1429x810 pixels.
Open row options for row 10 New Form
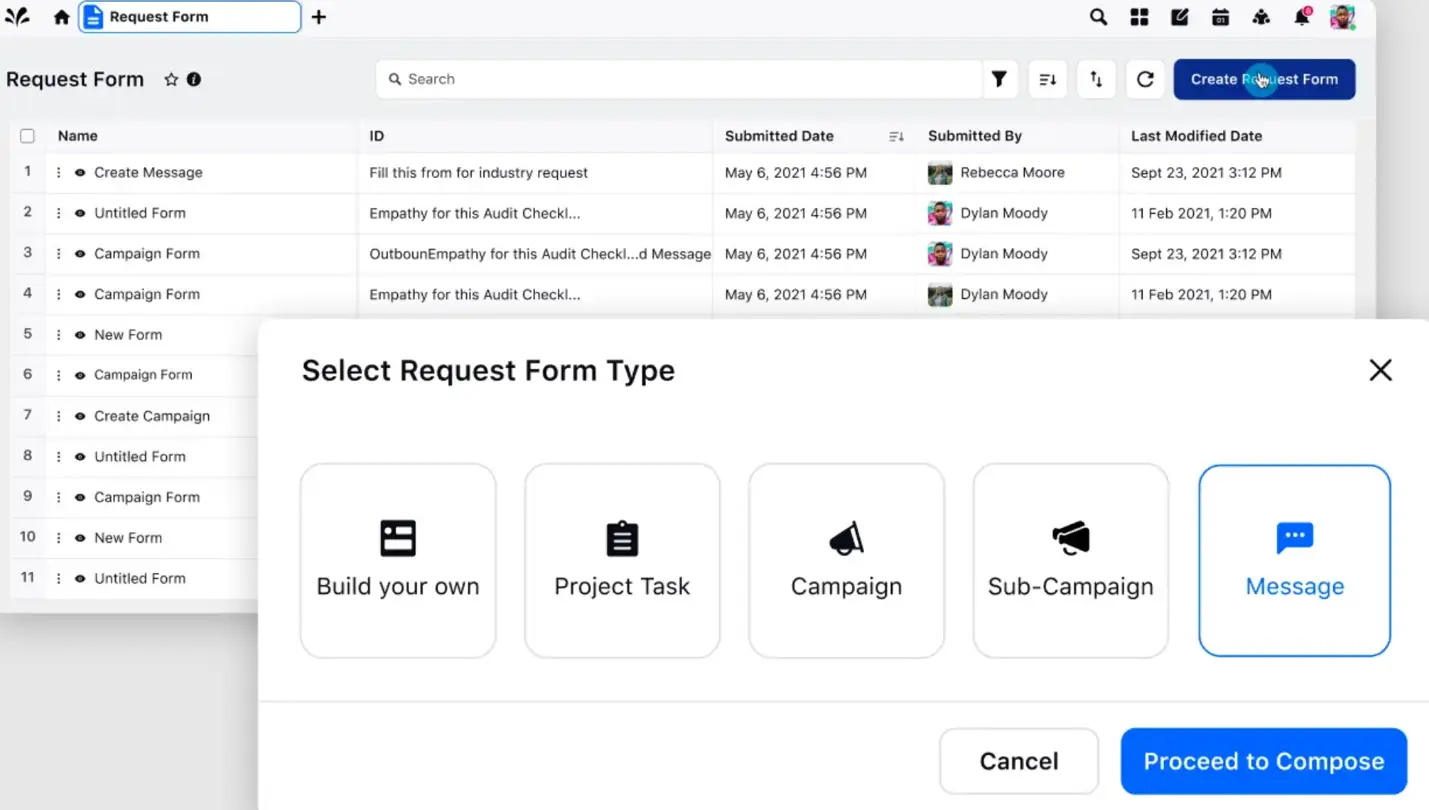point(59,538)
